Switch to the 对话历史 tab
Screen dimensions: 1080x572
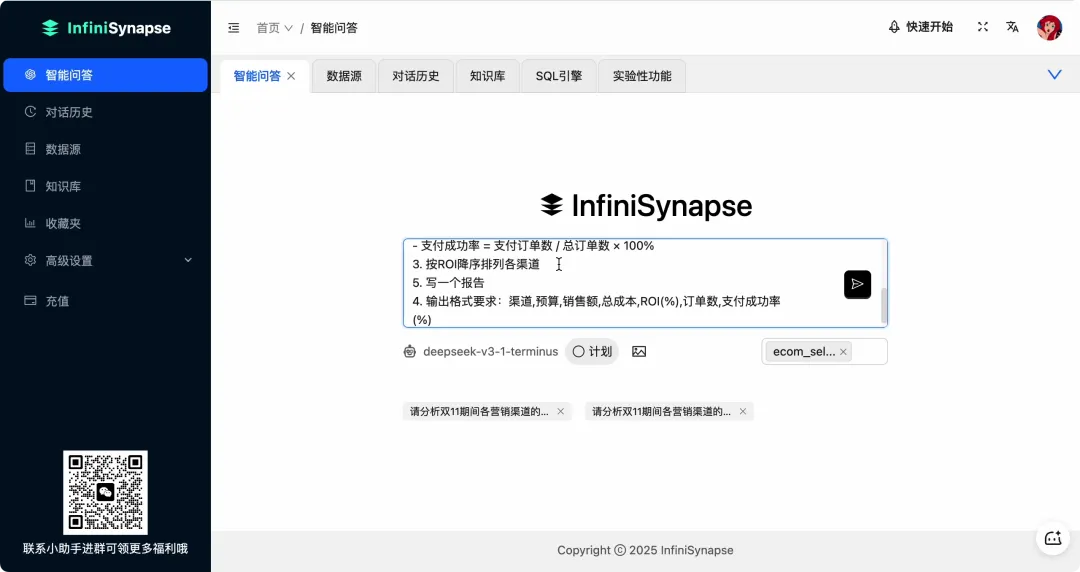click(x=415, y=76)
